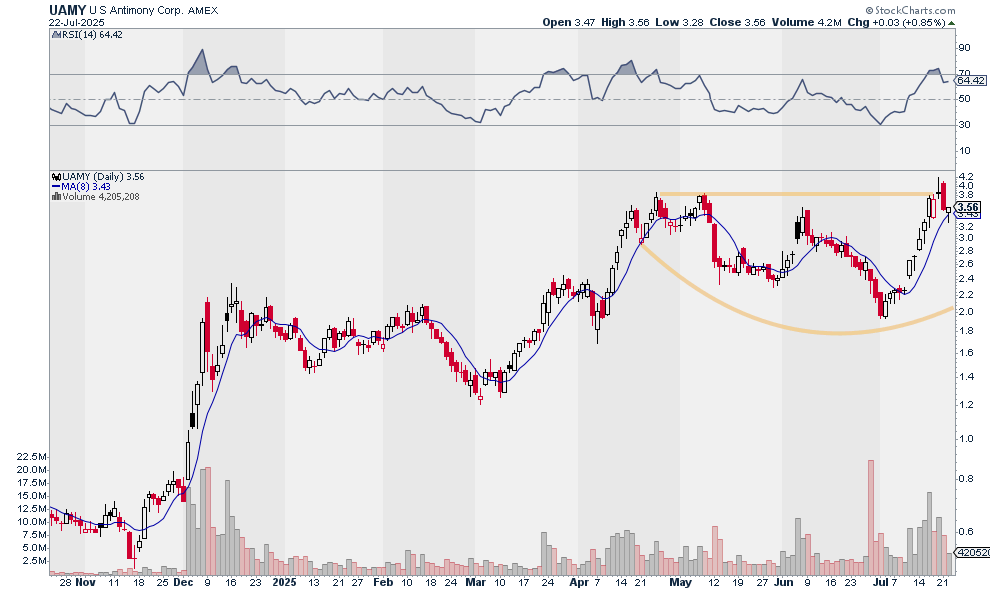Image resolution: width=990 pixels, height=591 pixels.
Task: Click the RSI axis label 50
Action: [x=964, y=99]
